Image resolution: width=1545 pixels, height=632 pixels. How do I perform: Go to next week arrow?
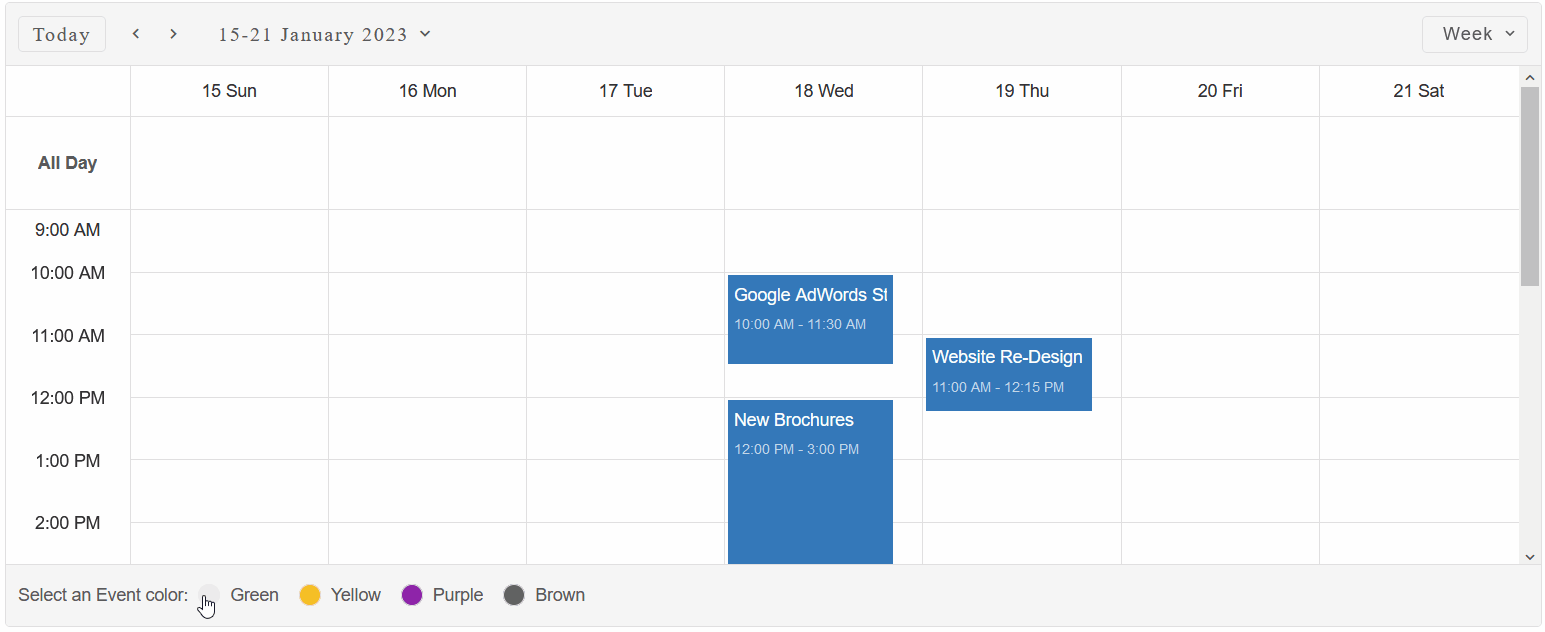(173, 34)
